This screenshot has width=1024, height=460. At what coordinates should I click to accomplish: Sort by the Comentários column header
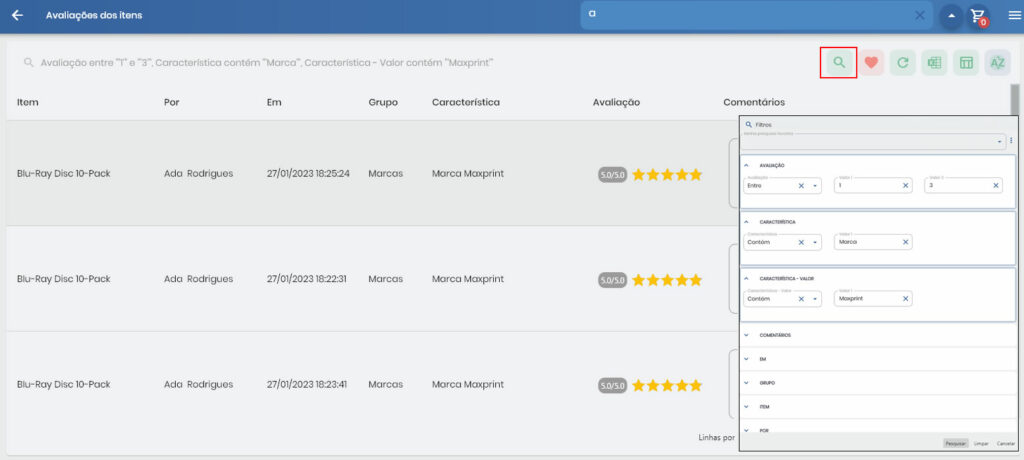tap(754, 103)
